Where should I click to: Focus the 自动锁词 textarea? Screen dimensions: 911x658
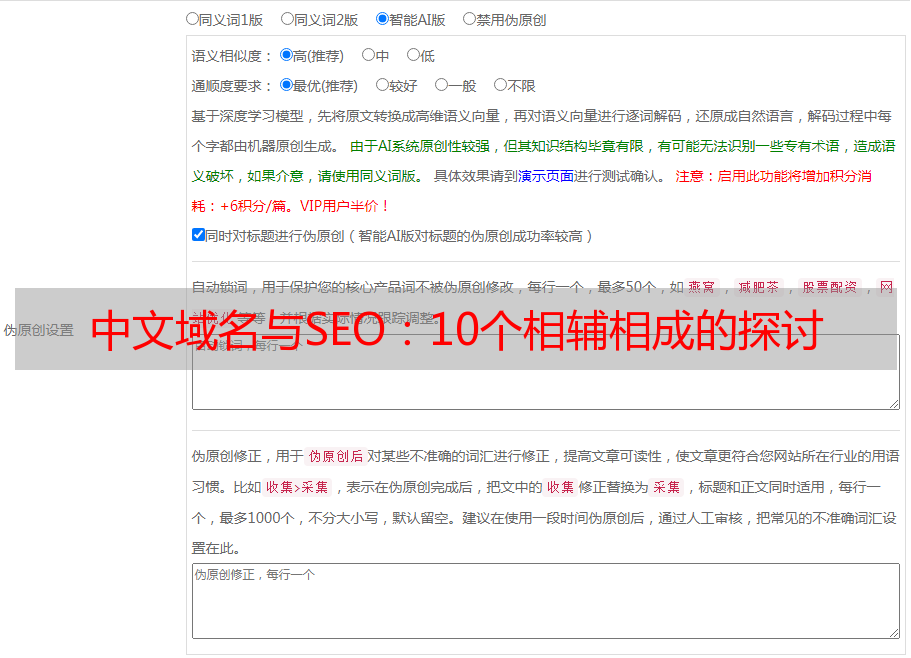click(546, 372)
